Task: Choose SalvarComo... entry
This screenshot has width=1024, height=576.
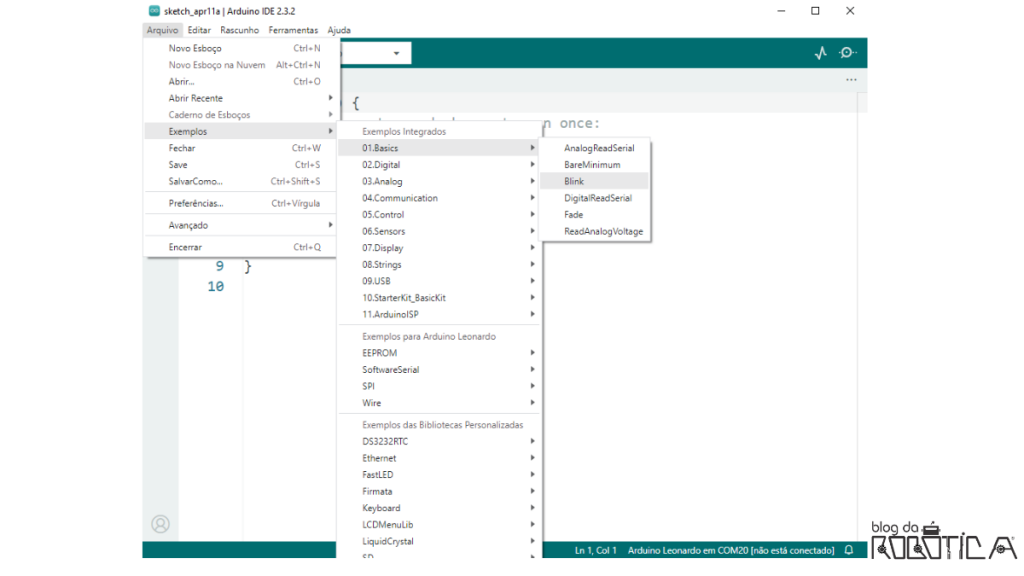Action: [240, 182]
